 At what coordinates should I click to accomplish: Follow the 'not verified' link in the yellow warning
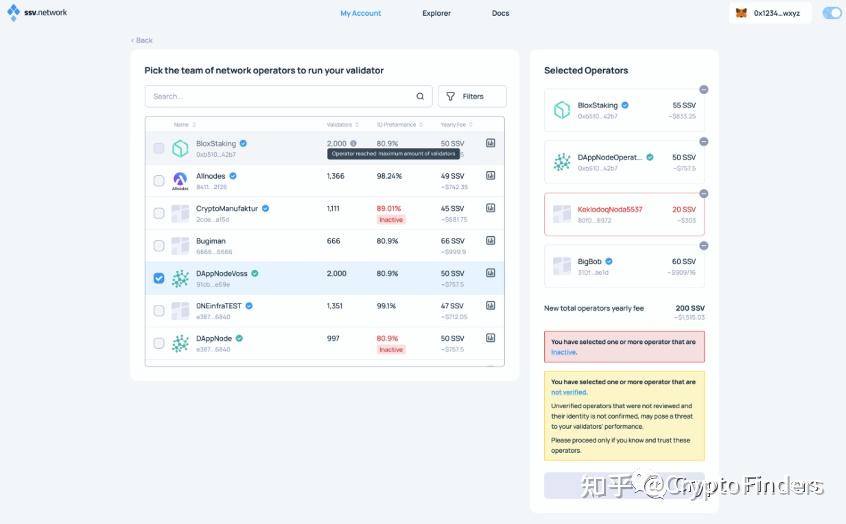[569, 392]
